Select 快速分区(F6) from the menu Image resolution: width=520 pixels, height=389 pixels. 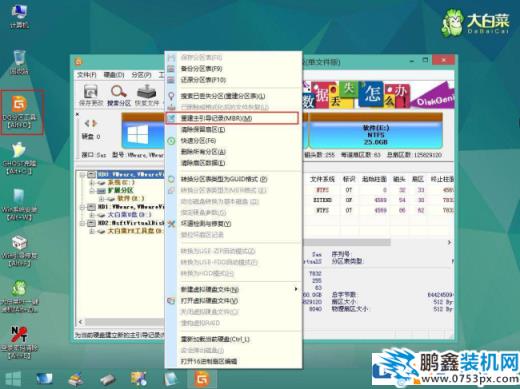[233, 141]
